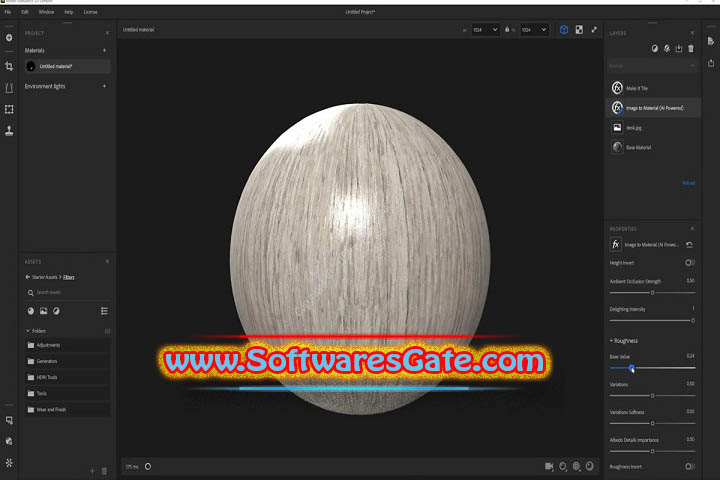Open the document icon on right sidebar
Viewport: 720px width, 480px height.
711,41
